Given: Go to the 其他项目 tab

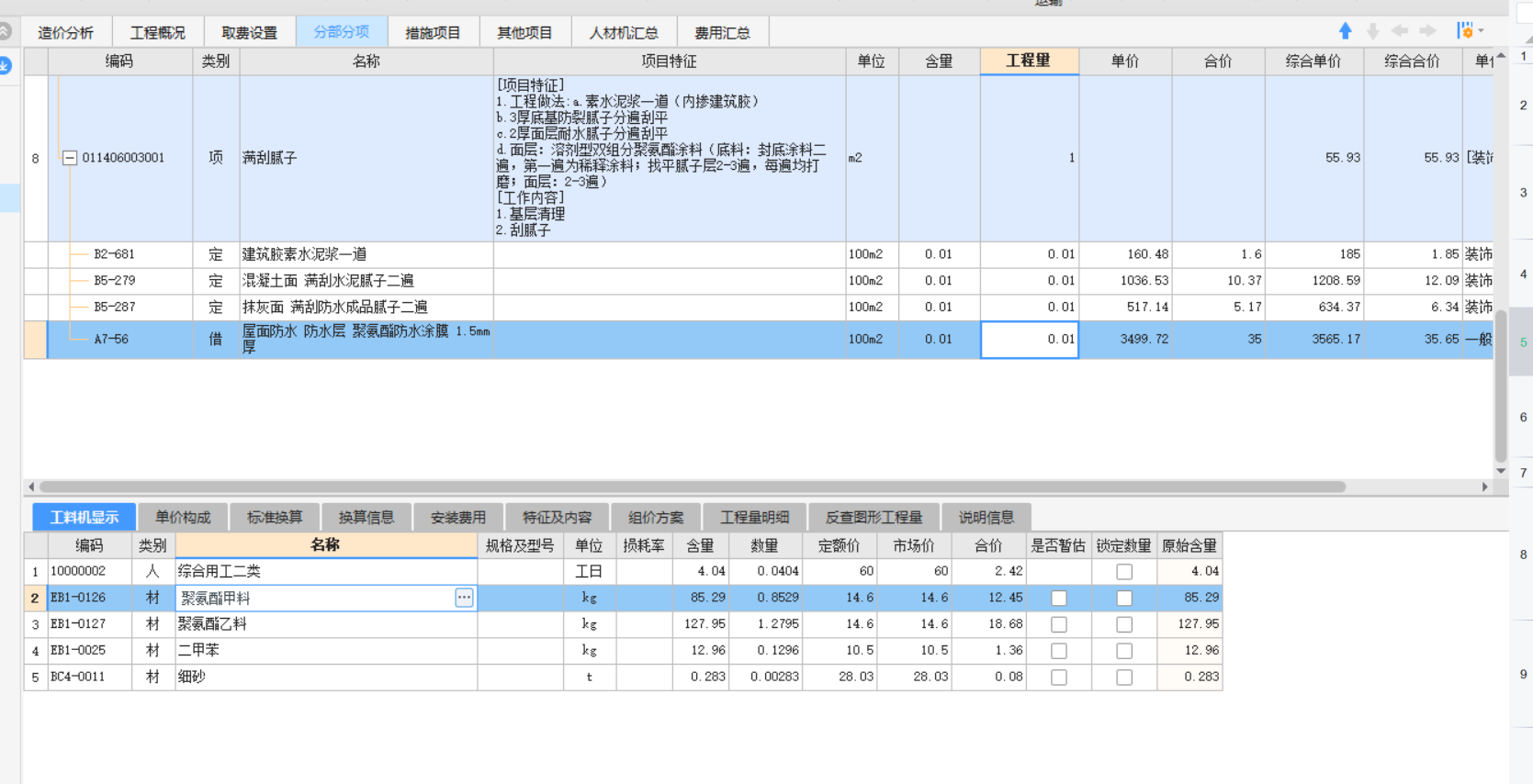Looking at the screenshot, I should 525,32.
